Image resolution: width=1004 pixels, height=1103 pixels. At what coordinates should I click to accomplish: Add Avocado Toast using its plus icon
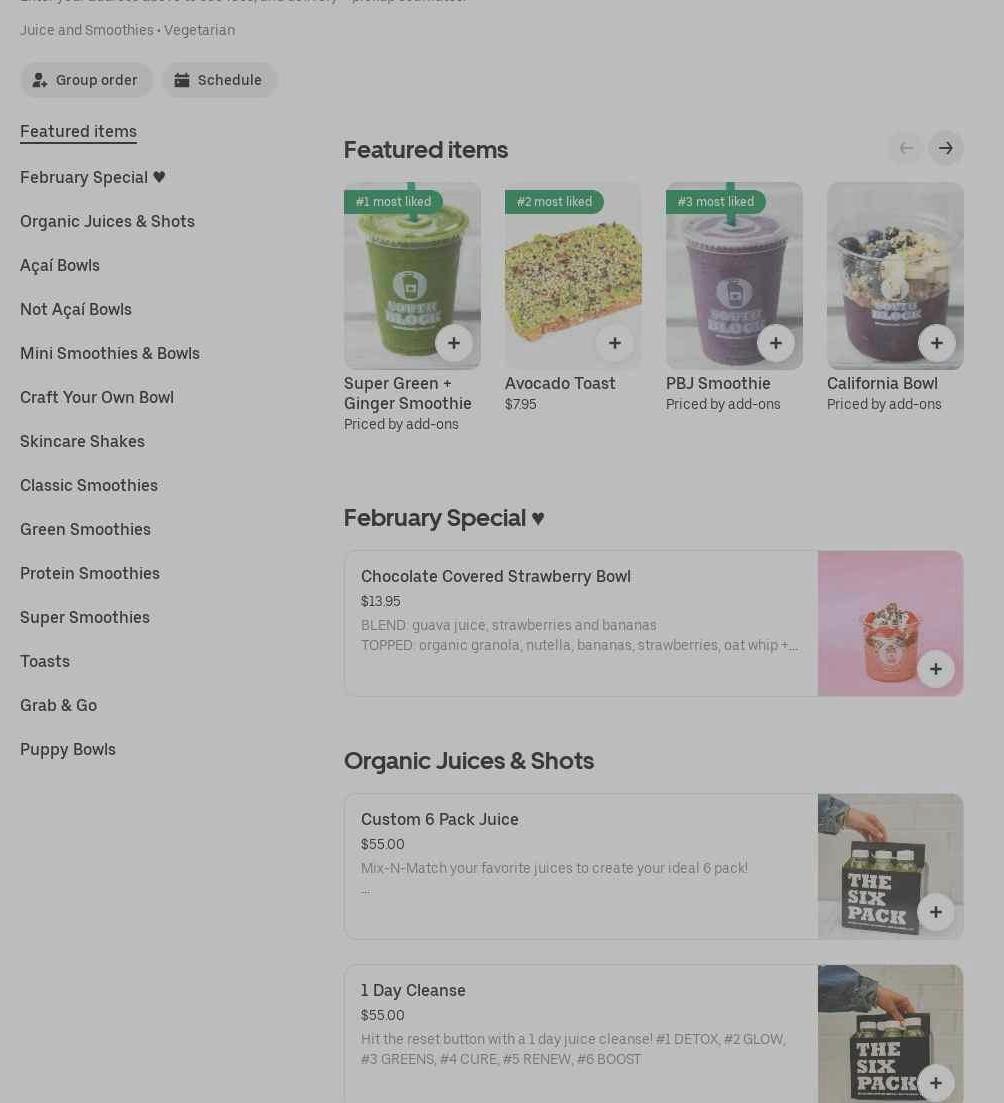pyautogui.click(x=615, y=343)
